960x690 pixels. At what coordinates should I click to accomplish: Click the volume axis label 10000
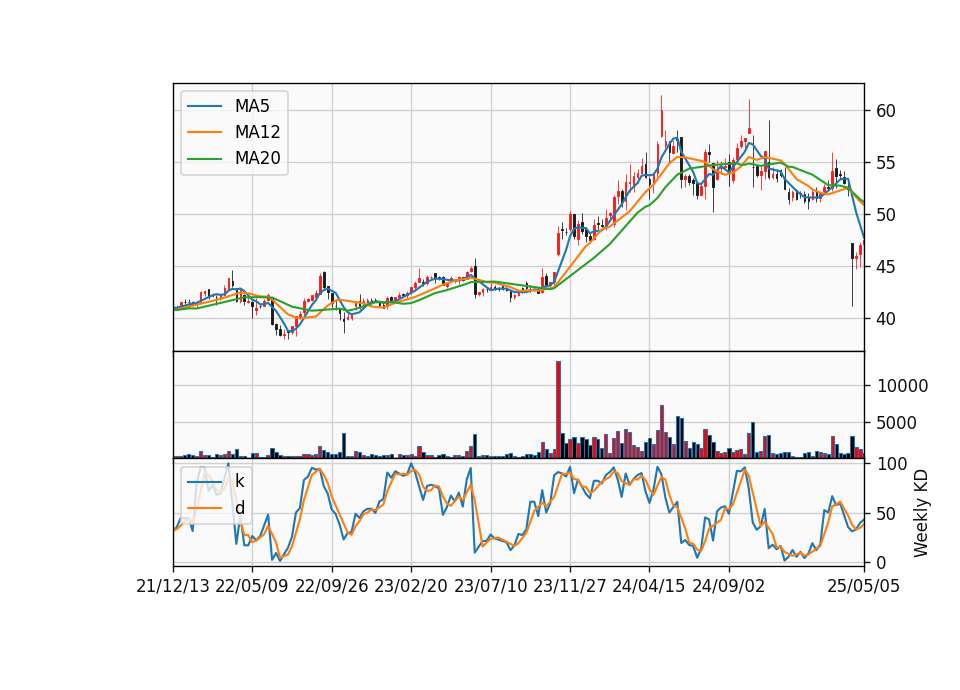(x=902, y=386)
